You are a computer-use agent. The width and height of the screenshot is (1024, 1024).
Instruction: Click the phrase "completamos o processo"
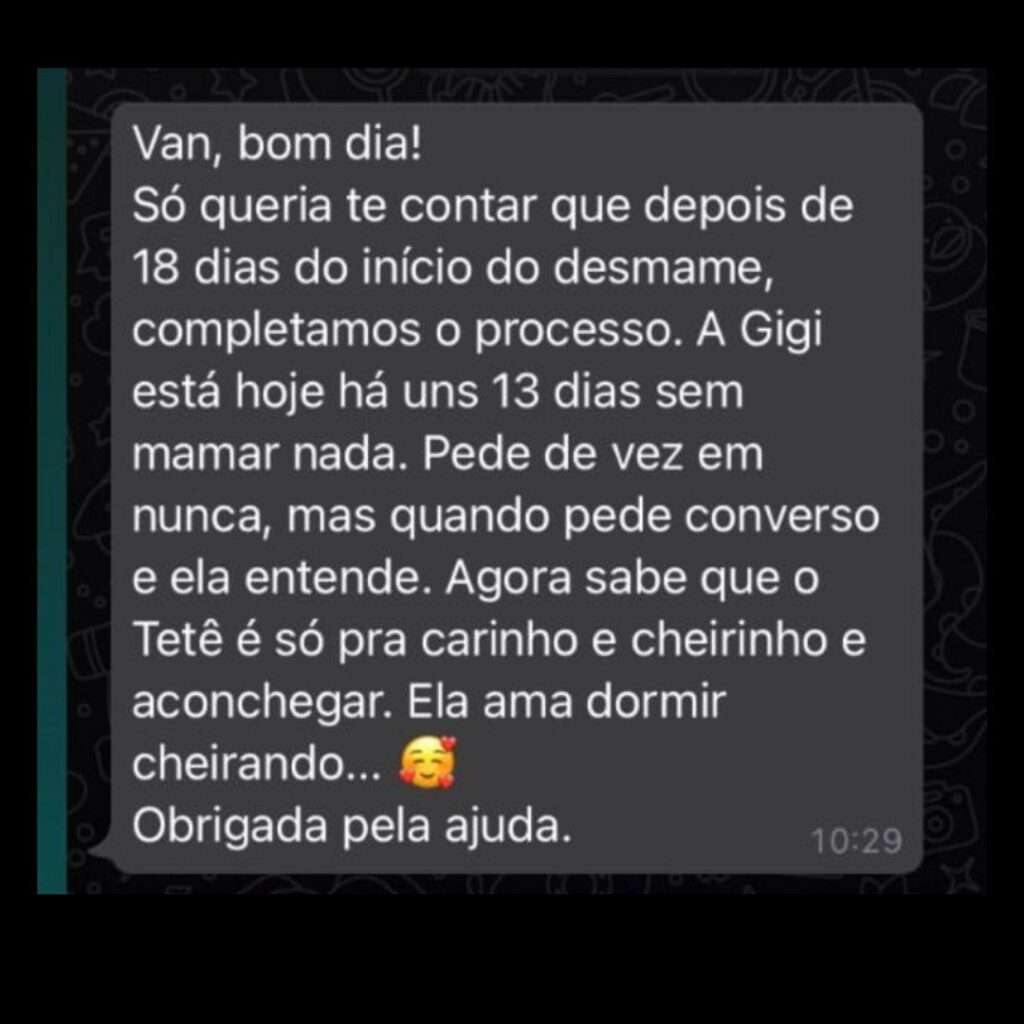[402, 332]
